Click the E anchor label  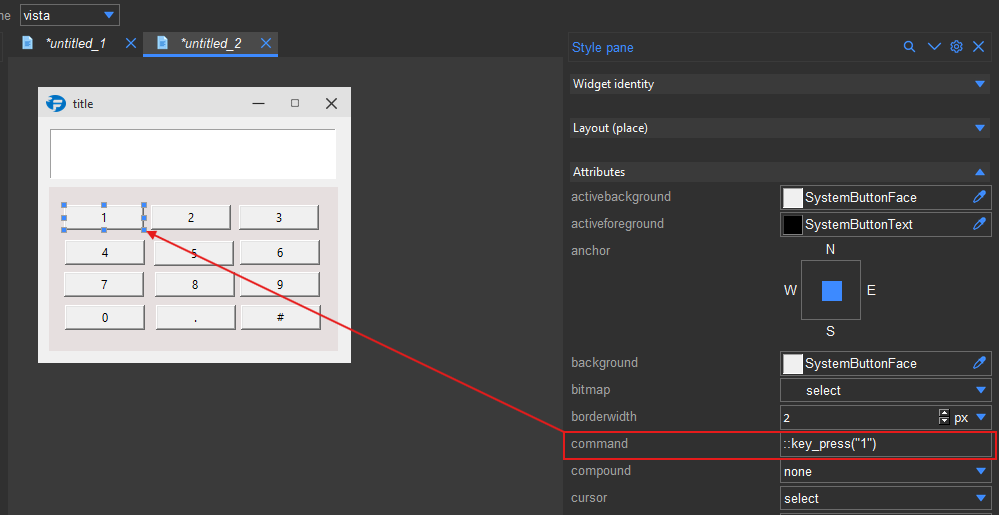click(871, 291)
